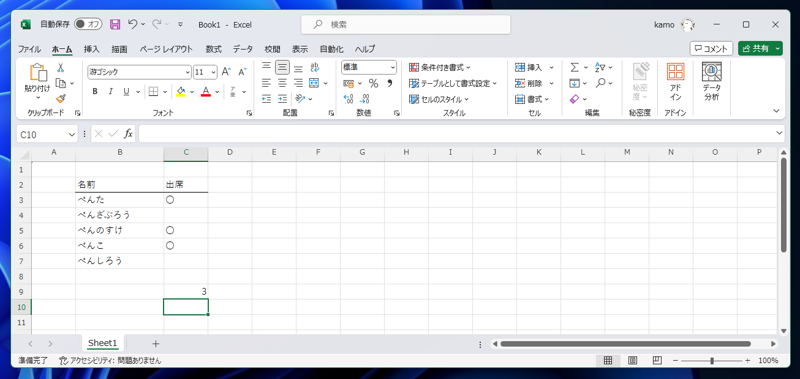The height and width of the screenshot is (379, 800).
Task: Toggle the AutoSave switch
Action: (88, 24)
